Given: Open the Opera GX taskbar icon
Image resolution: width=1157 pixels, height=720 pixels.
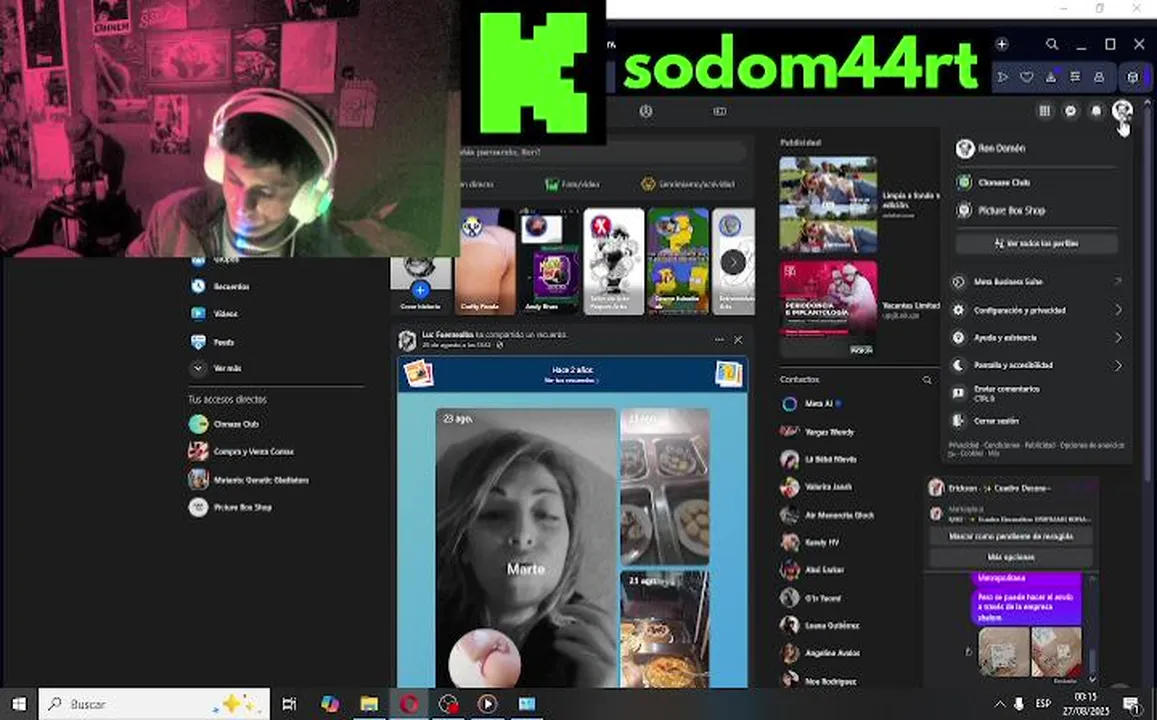Looking at the screenshot, I should point(410,704).
